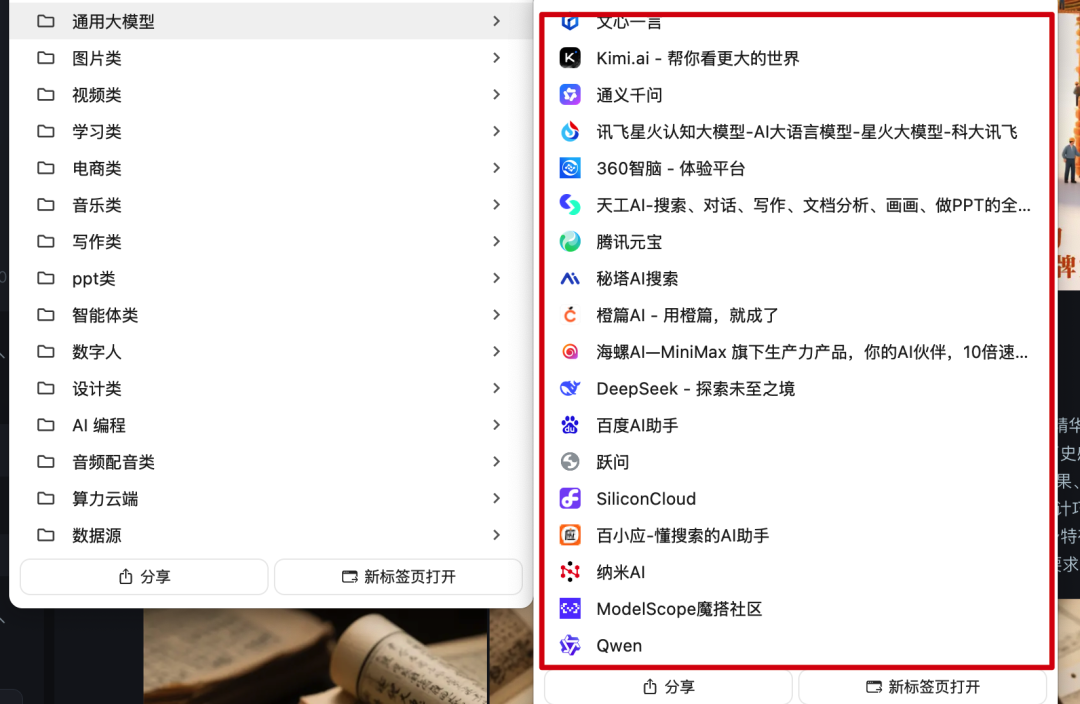Open the AI 编程 bookmark folder
This screenshot has width=1080, height=704.
coord(271,425)
